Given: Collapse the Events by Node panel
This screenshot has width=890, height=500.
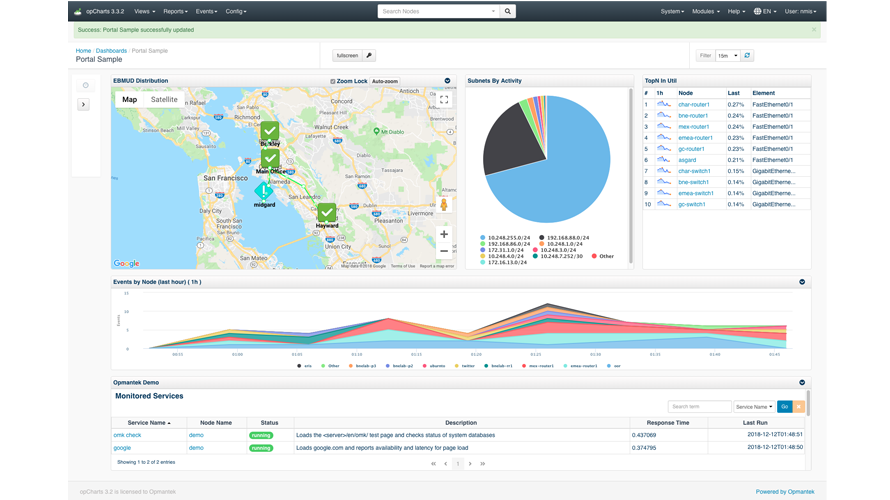Looking at the screenshot, I should 802,282.
